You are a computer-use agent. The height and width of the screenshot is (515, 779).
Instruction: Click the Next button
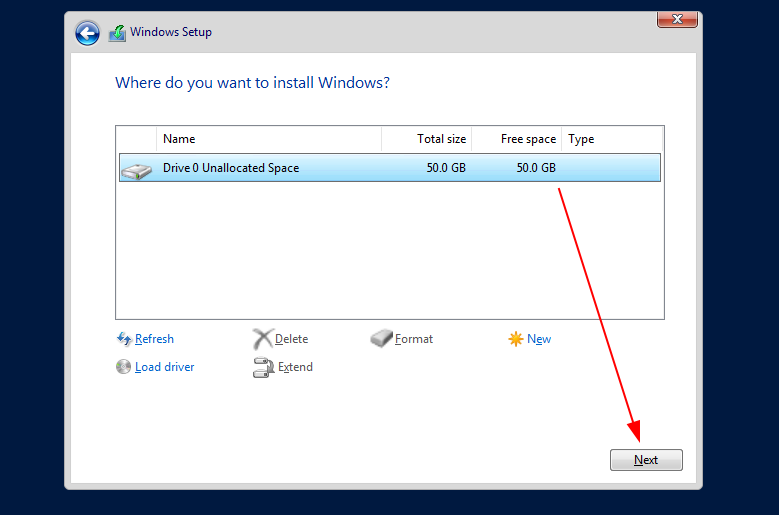646,460
